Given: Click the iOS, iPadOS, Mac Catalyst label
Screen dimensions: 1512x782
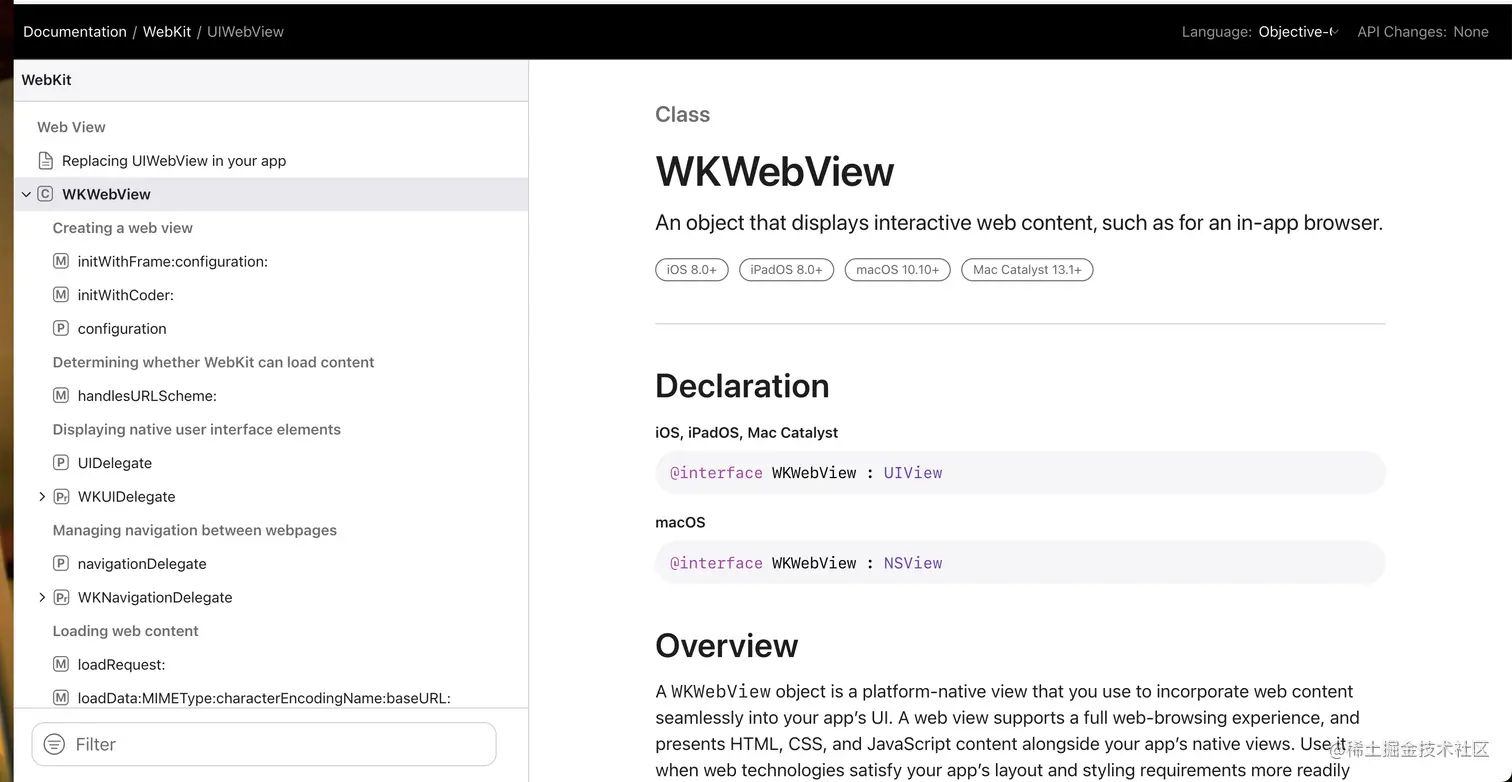Looking at the screenshot, I should coord(746,433).
